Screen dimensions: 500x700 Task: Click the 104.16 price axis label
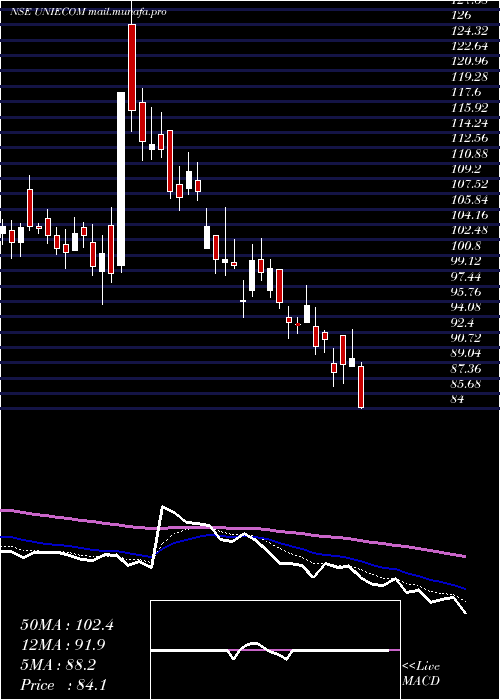pyautogui.click(x=469, y=216)
